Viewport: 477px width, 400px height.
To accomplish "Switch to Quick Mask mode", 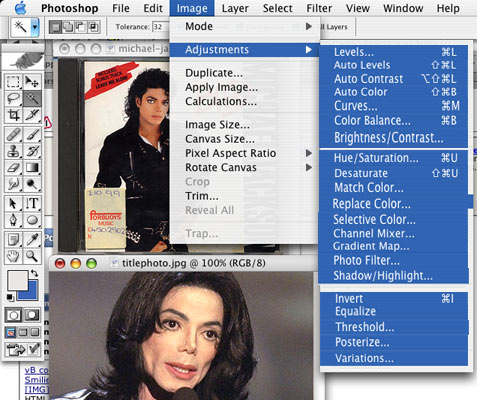I will 32,315.
